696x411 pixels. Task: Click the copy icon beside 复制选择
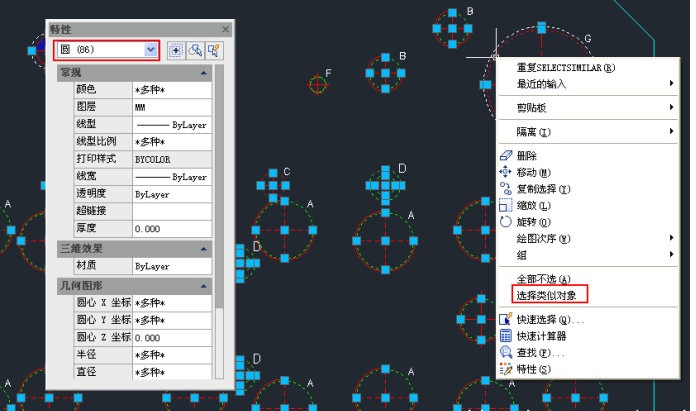click(506, 189)
